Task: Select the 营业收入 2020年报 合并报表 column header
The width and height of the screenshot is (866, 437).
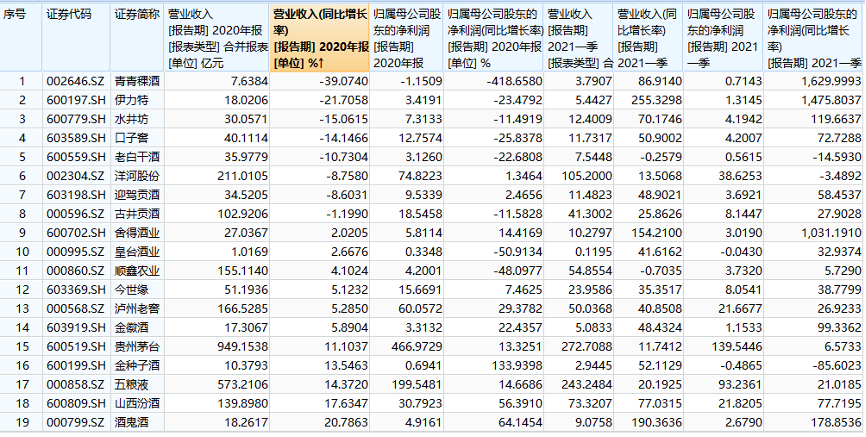Action: coord(217,38)
